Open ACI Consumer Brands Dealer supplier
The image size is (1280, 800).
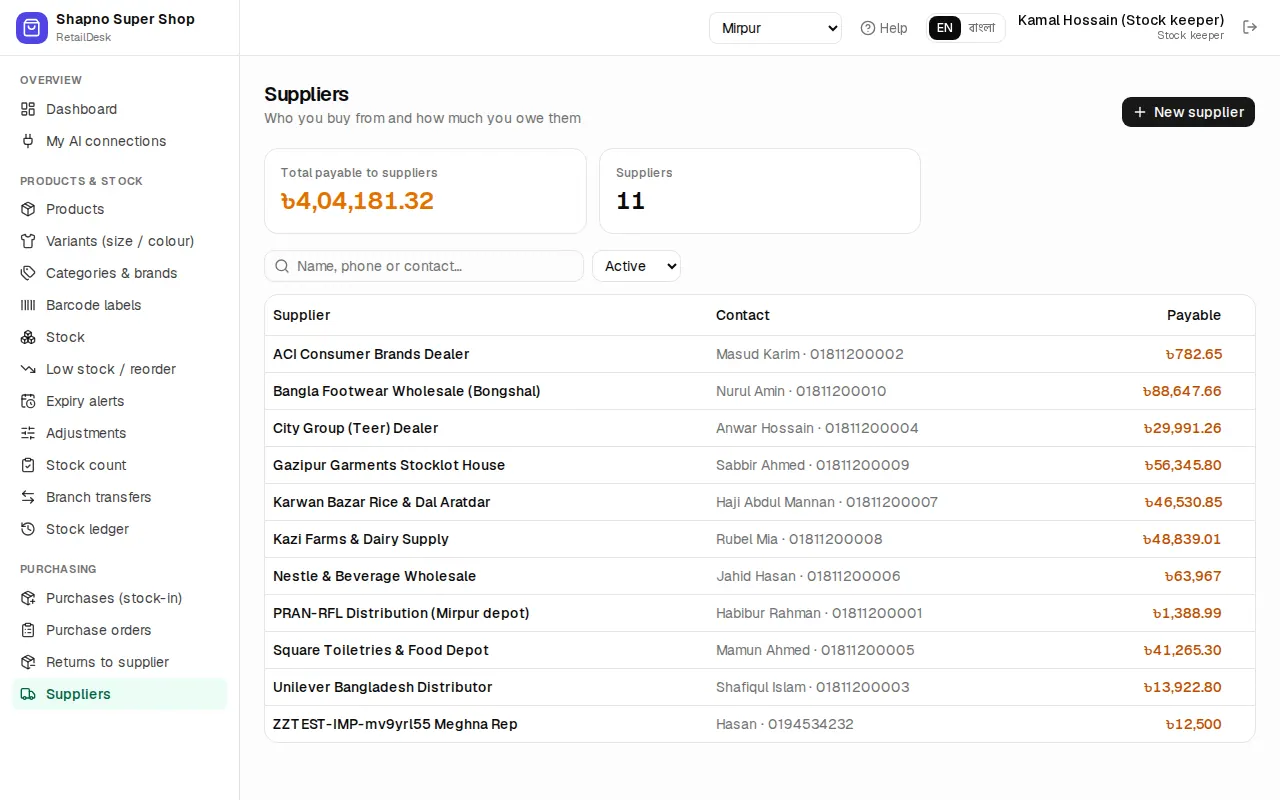(371, 354)
